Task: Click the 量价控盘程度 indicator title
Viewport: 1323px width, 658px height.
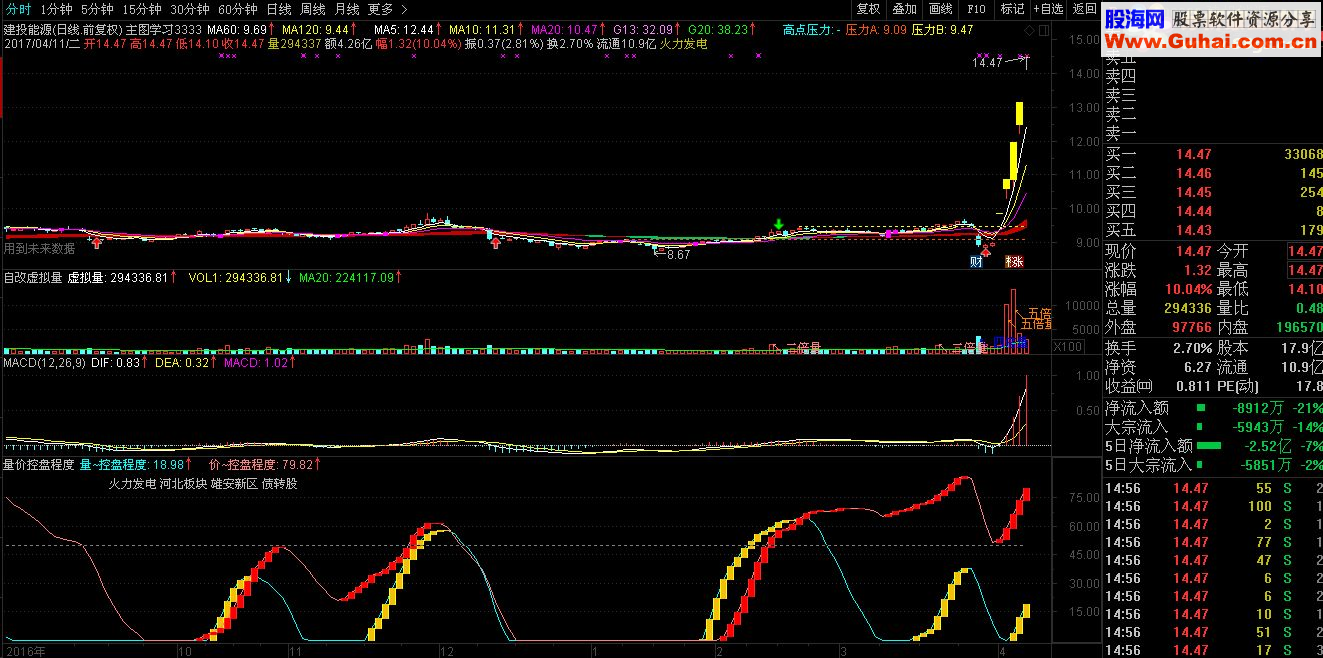Action: (39, 465)
